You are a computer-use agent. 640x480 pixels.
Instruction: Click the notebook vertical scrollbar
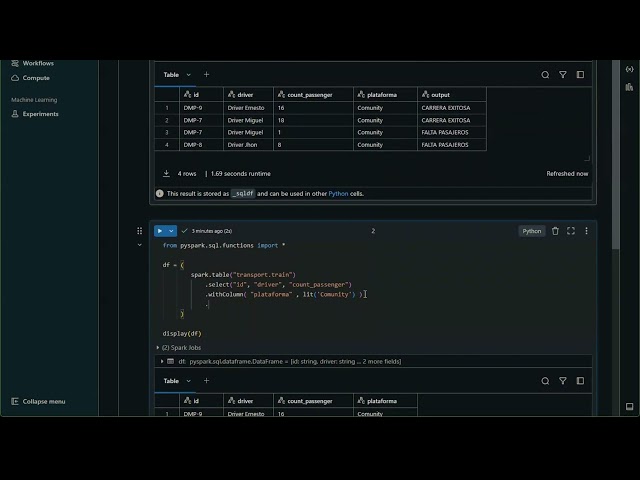[x=616, y=154]
